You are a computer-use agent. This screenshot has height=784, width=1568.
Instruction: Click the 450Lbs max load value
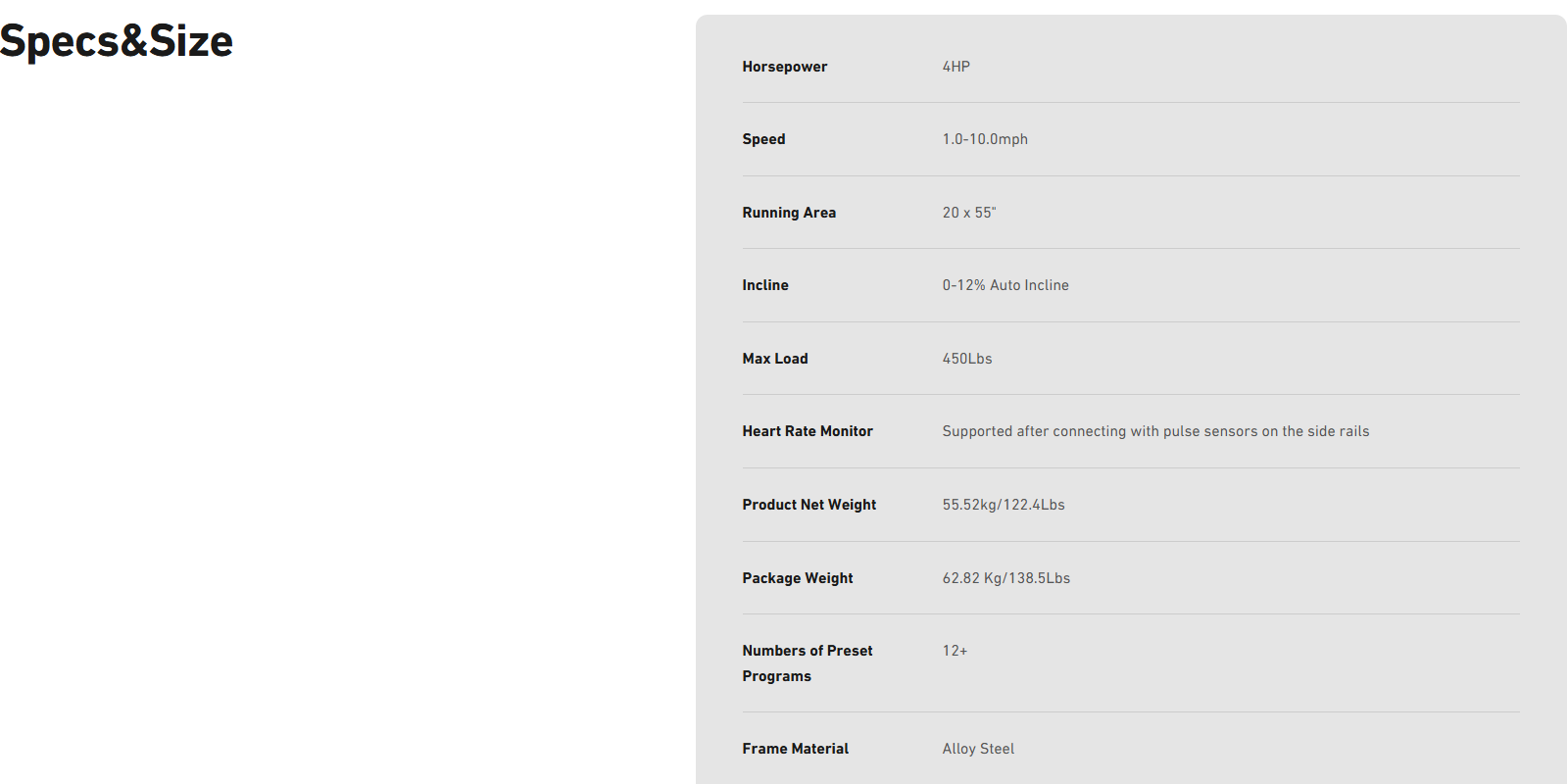pyautogui.click(x=967, y=359)
